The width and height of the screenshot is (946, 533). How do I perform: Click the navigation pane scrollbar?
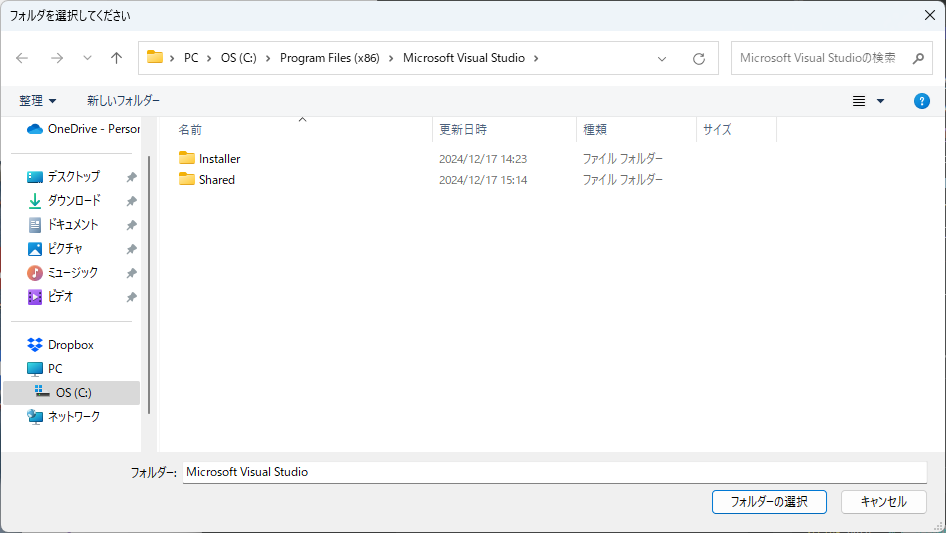tap(148, 285)
